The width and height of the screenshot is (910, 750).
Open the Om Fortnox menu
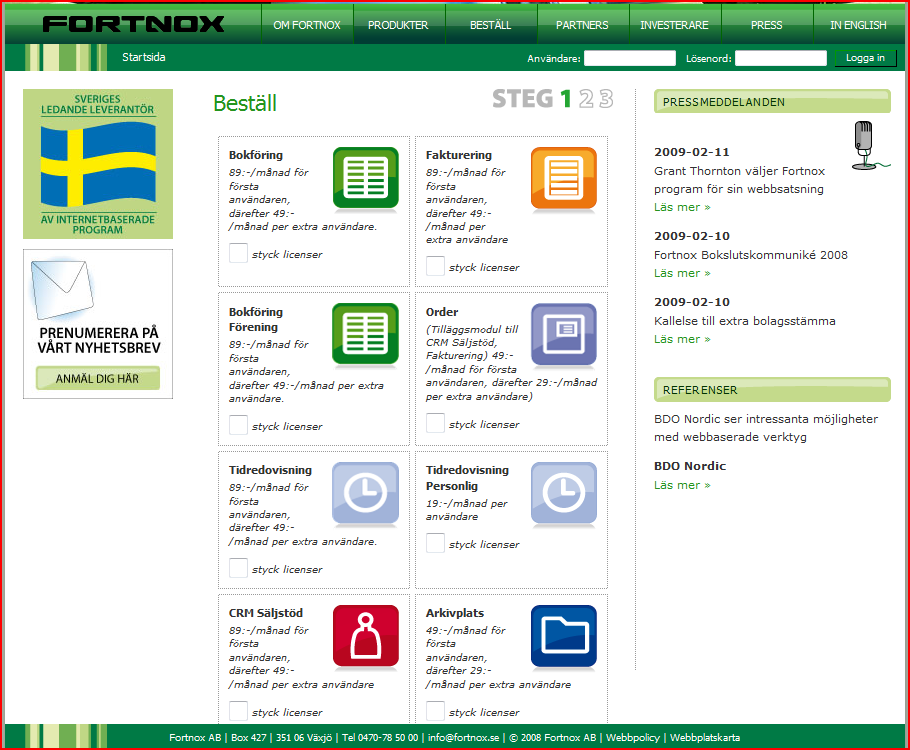point(307,25)
